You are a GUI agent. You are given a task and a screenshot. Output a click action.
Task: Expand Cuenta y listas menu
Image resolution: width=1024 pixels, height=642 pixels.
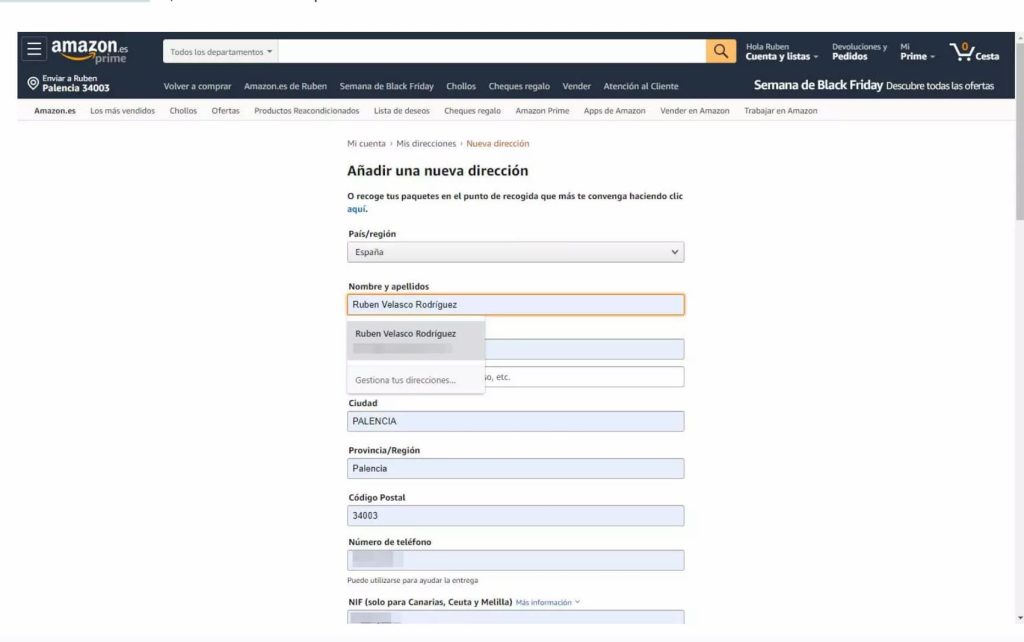[782, 52]
